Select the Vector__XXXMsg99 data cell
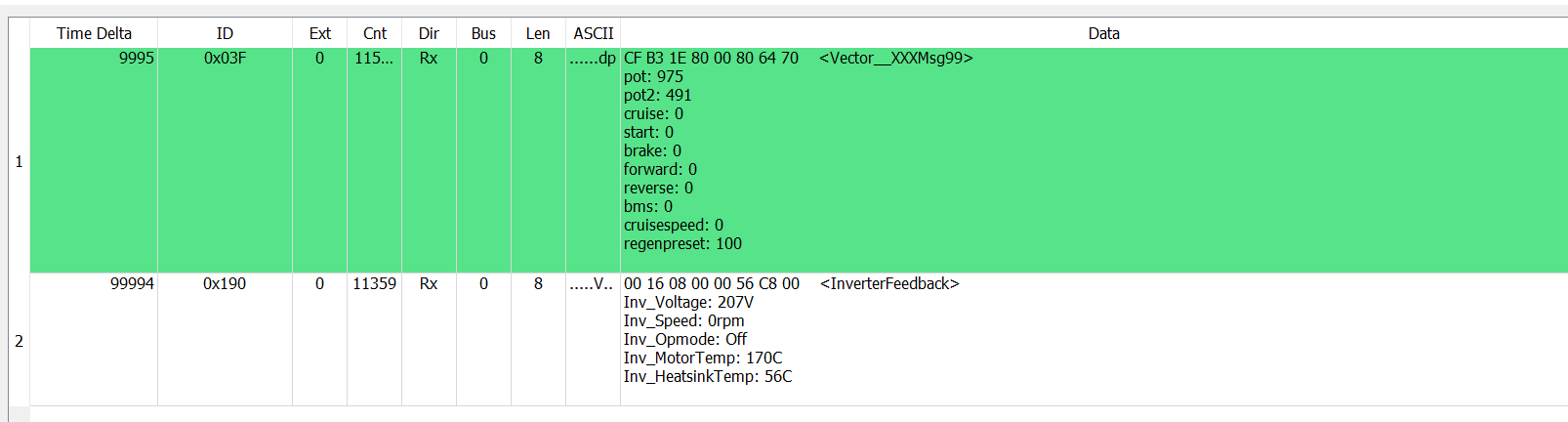The width and height of the screenshot is (1568, 422). pos(895,59)
